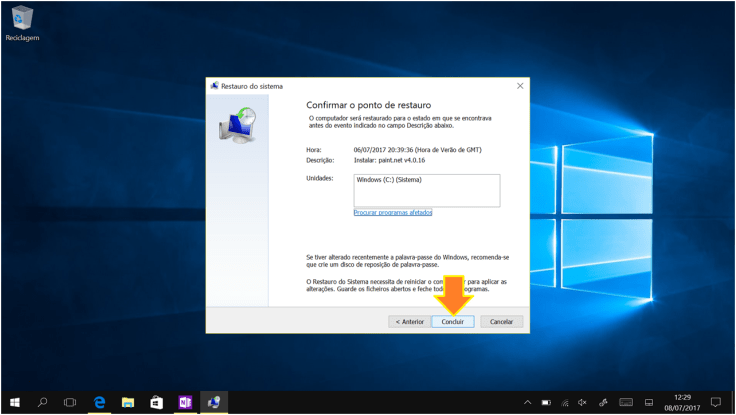Open File Explorer from the taskbar
Screen dimensions: 736x415
(x=128, y=402)
